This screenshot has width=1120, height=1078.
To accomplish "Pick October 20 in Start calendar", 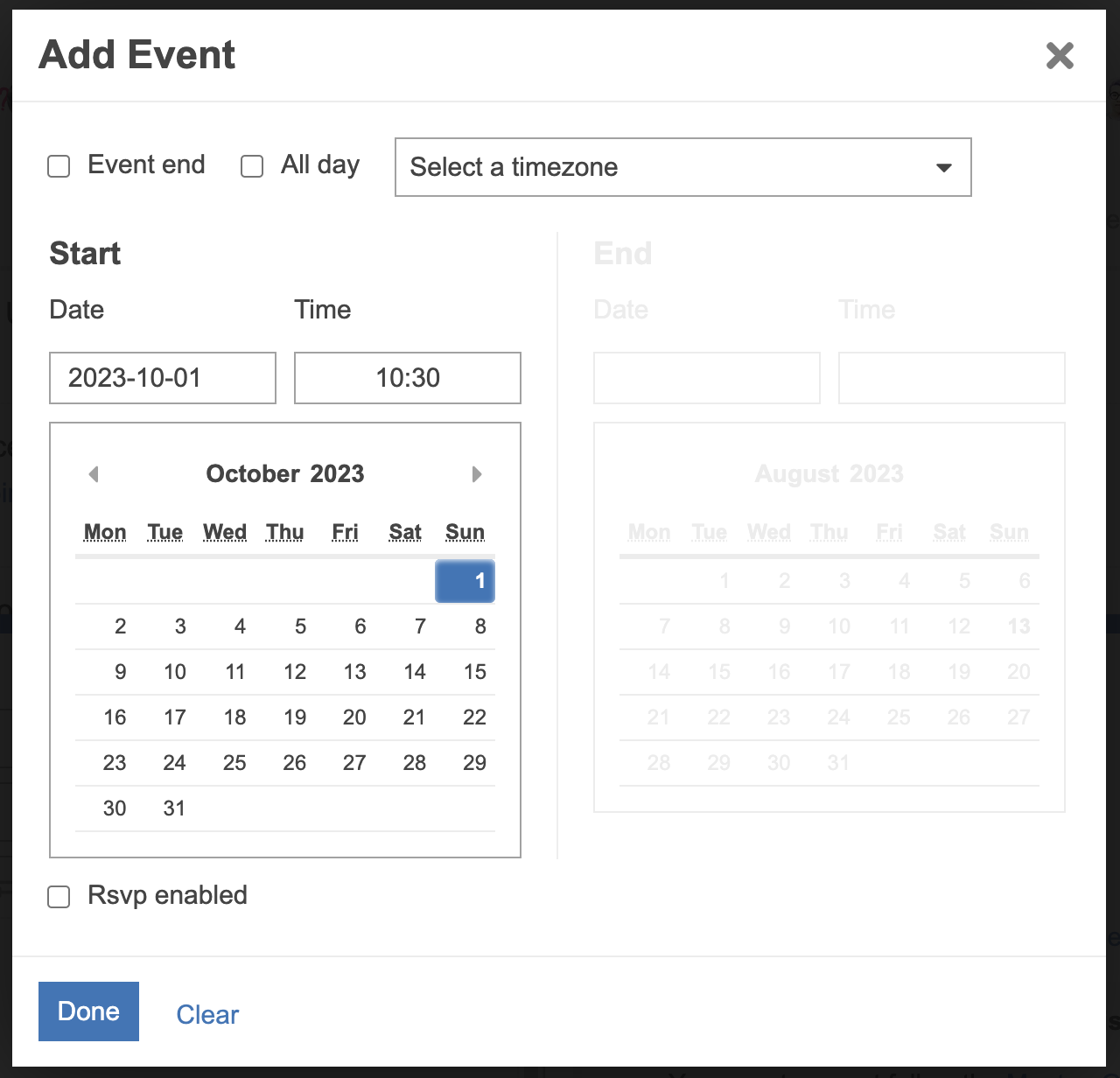I will [354, 717].
